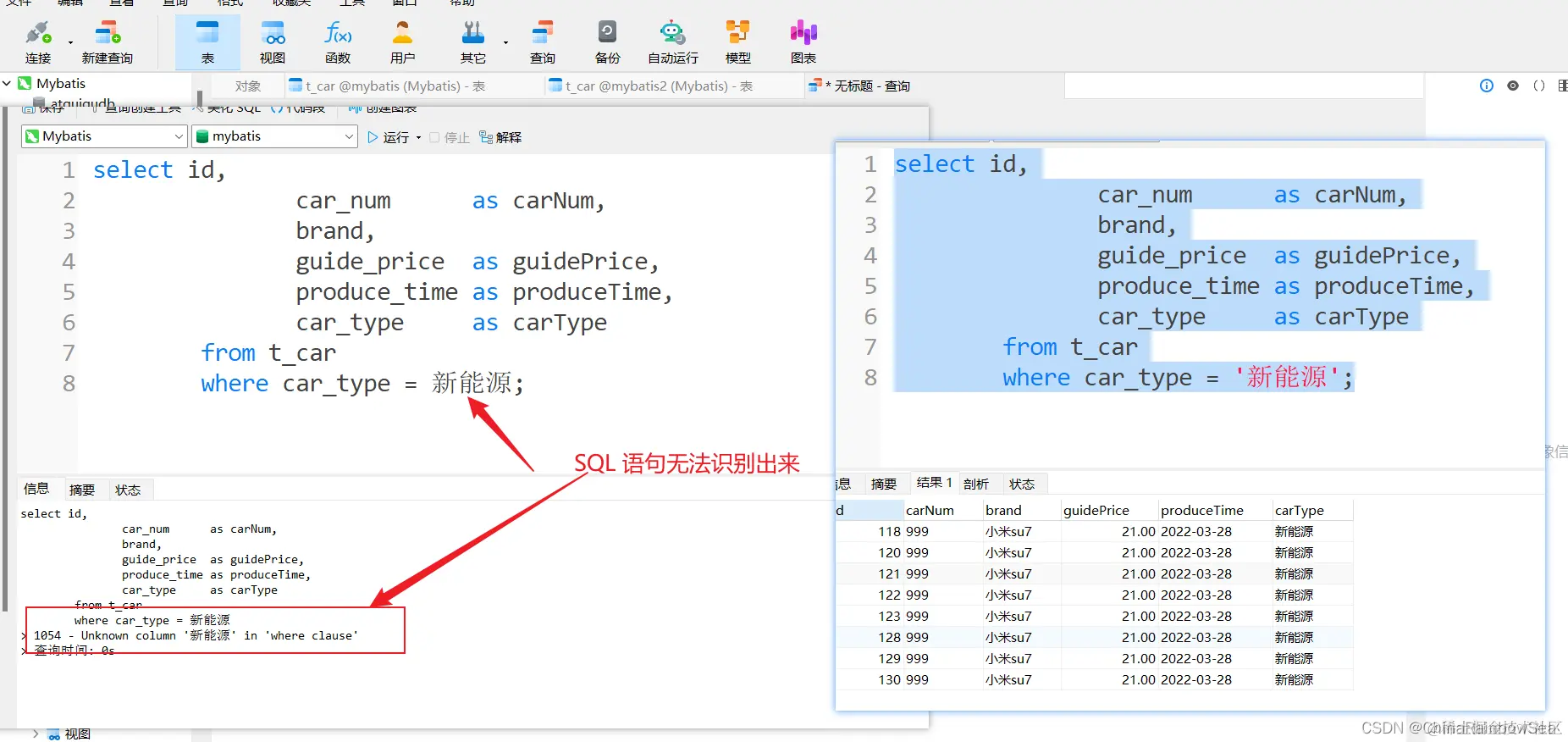Viewport: 1568px width, 742px height.
Task: Open the mybatis database combo box
Action: click(275, 136)
